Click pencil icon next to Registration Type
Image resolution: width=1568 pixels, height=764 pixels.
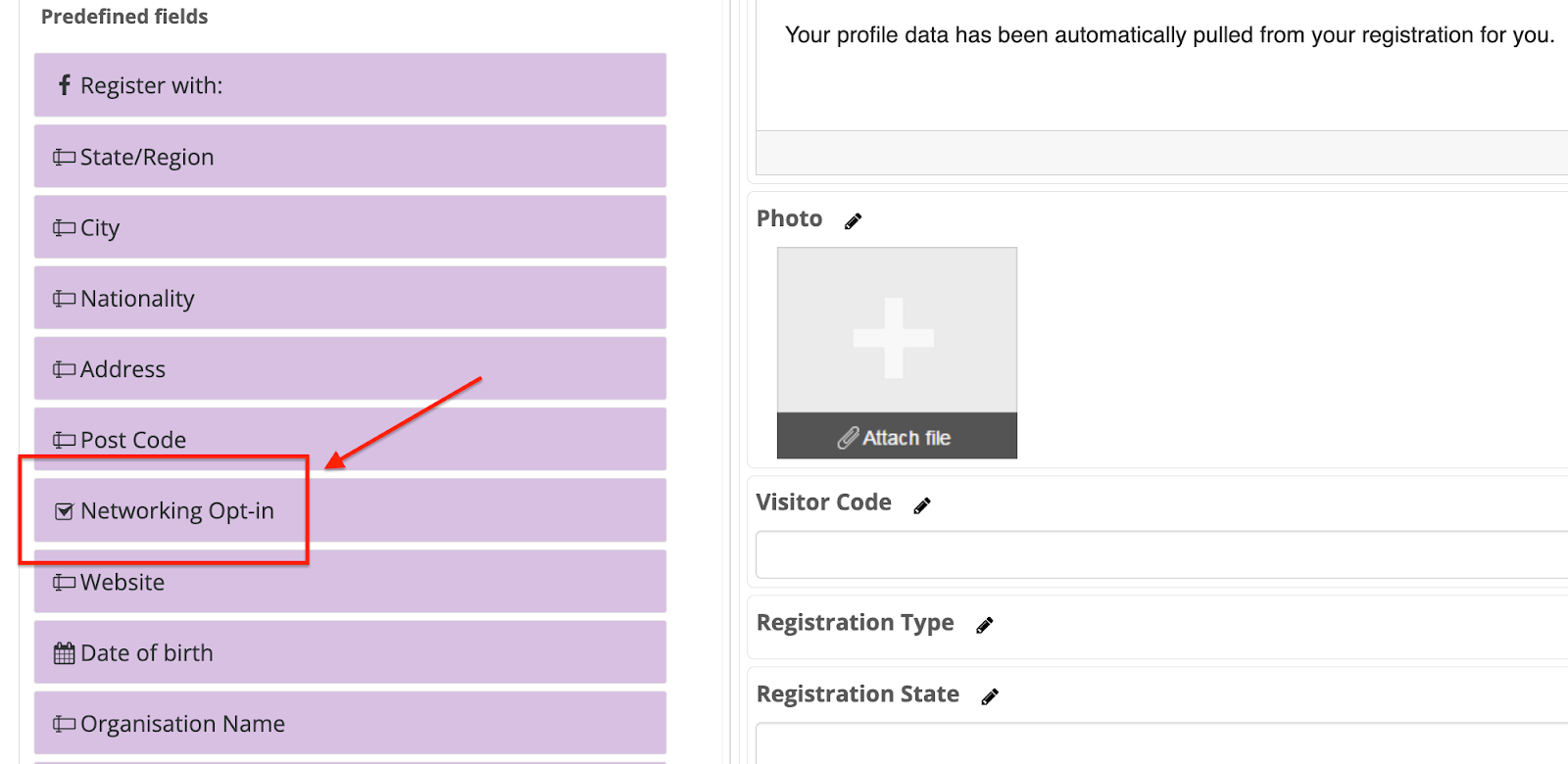click(x=984, y=625)
